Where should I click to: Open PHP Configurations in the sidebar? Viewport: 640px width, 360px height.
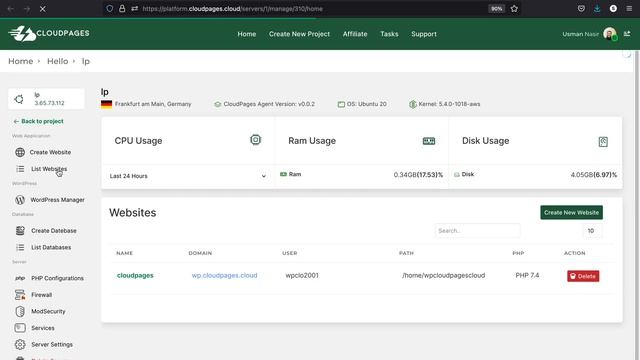58,278
